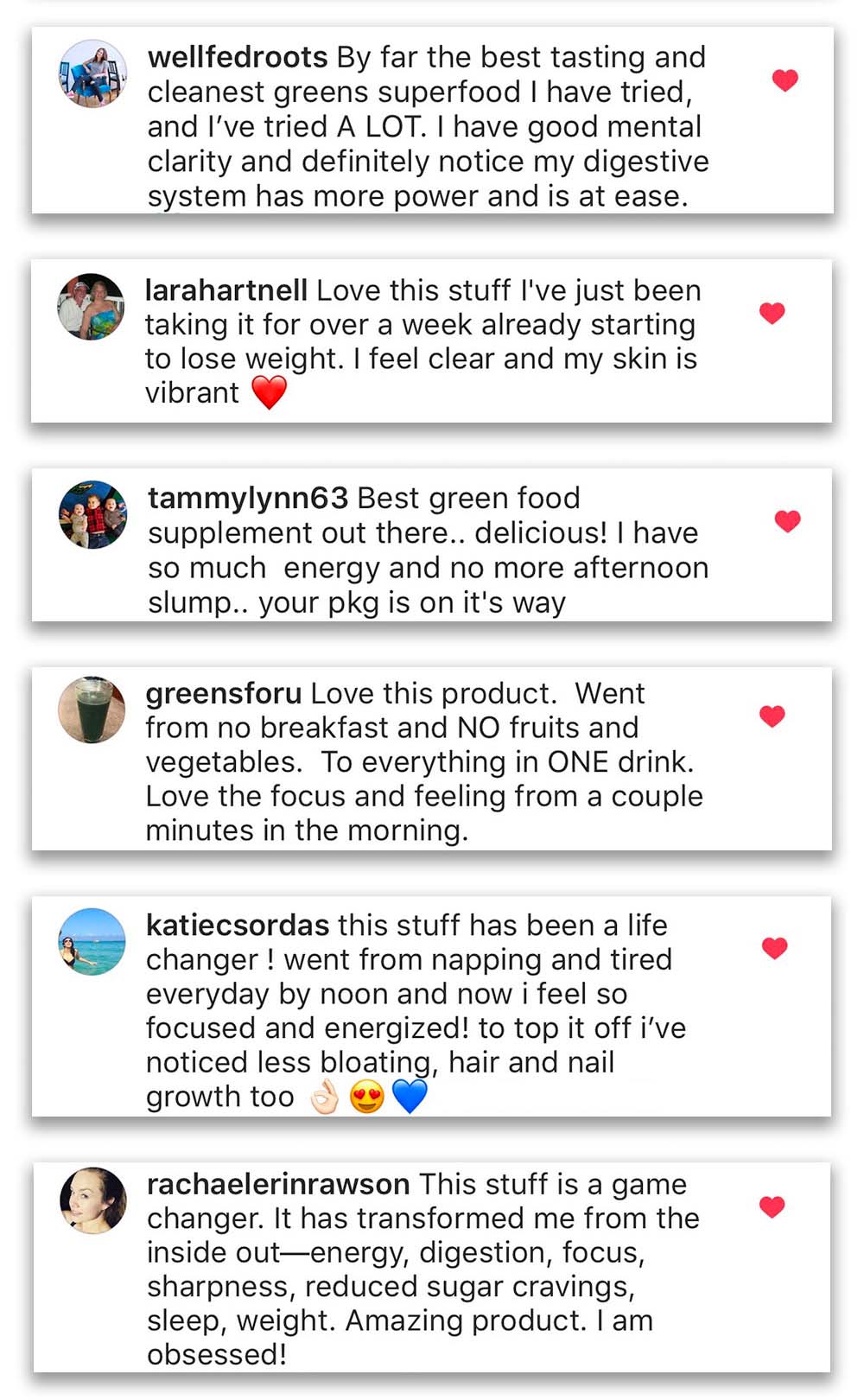Heart the greensforu comment
864x1400 pixels.
[772, 716]
